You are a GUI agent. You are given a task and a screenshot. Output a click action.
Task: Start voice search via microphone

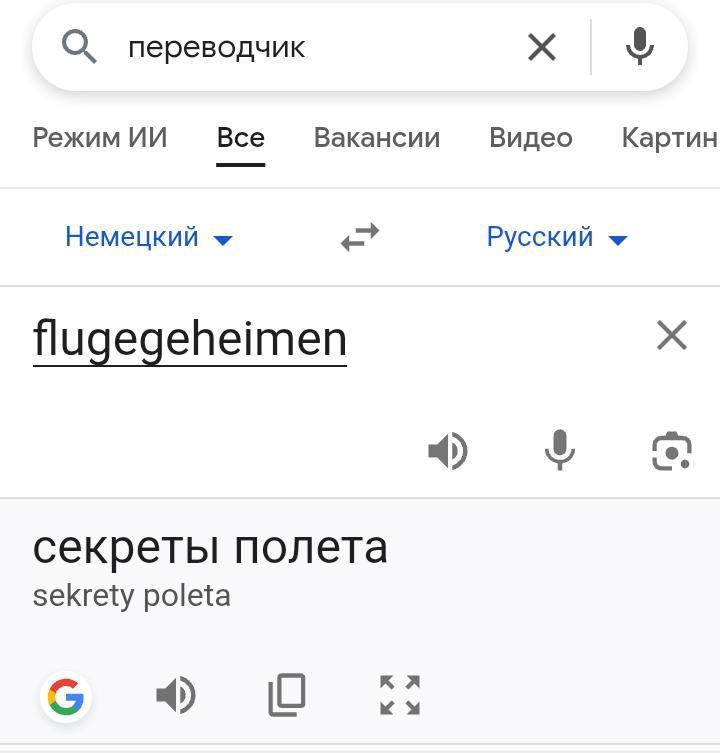[639, 46]
